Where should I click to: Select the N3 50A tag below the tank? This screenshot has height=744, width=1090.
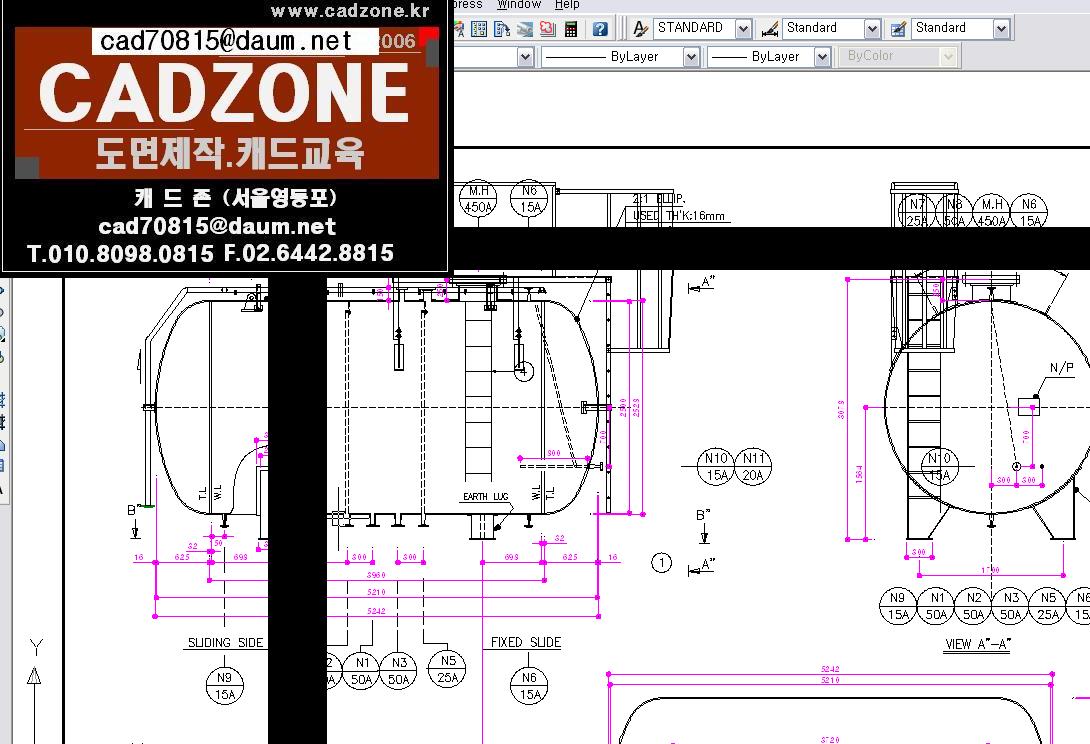tap(398, 671)
